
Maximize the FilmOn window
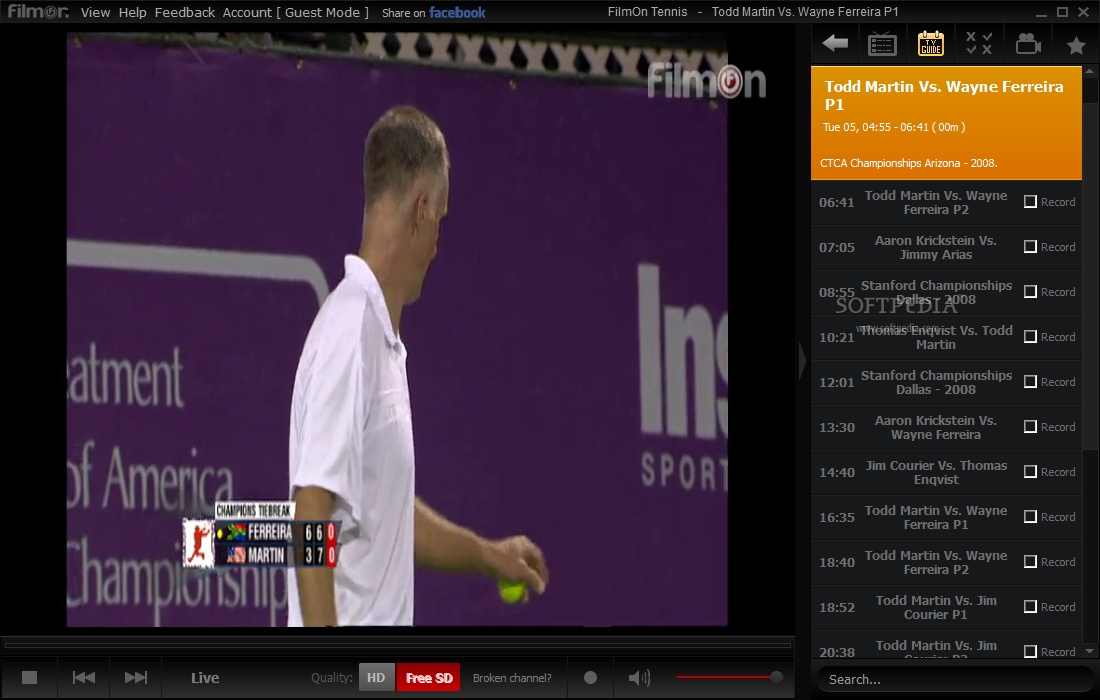pyautogui.click(x=1062, y=12)
